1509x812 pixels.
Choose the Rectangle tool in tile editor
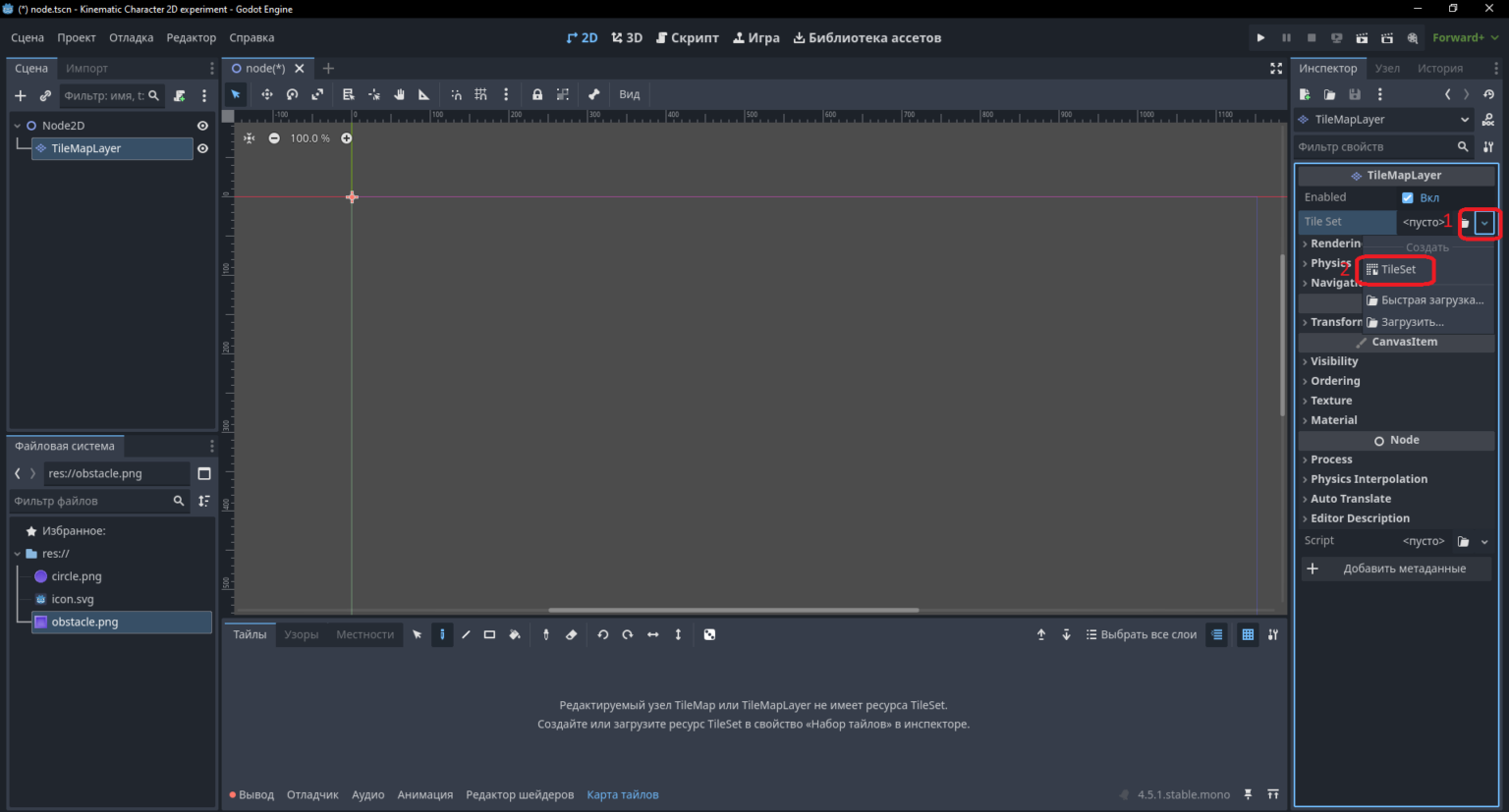click(489, 634)
